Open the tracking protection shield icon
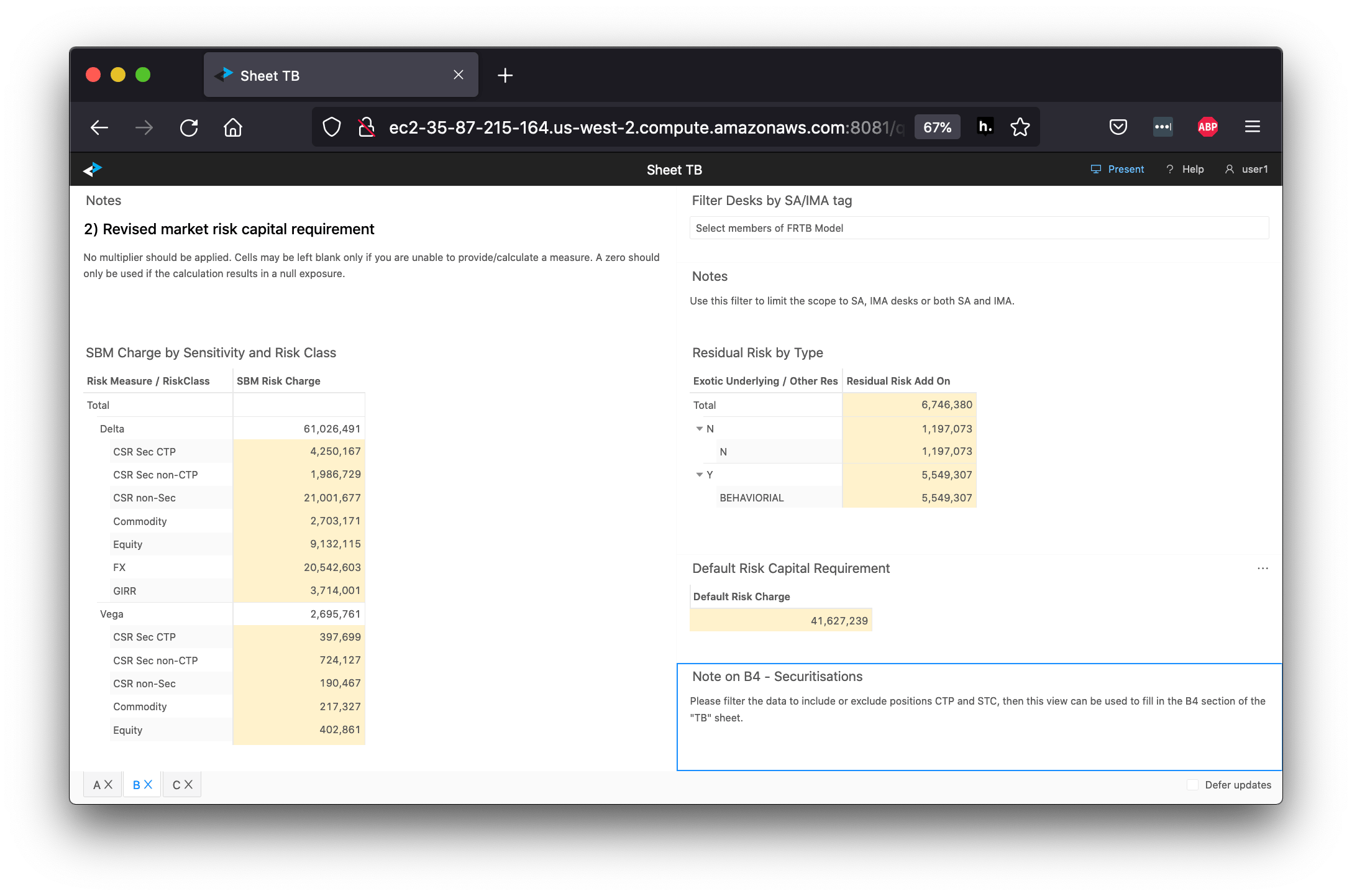1352x896 pixels. [332, 127]
